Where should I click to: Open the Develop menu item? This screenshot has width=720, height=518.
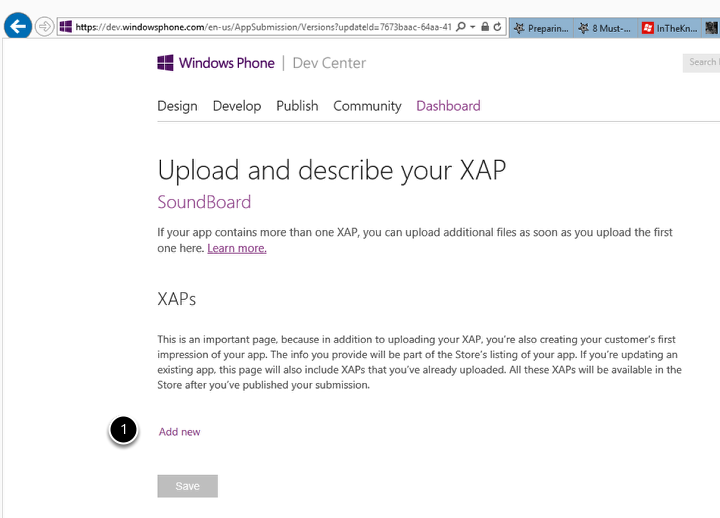[237, 106]
